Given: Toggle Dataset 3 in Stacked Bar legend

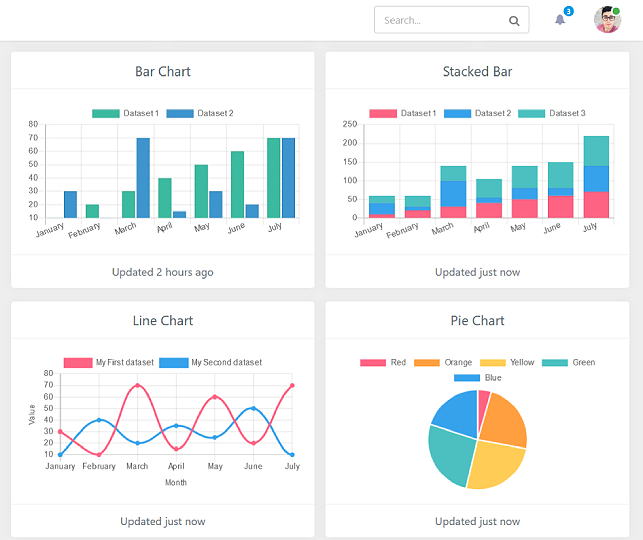Looking at the screenshot, I should coord(551,113).
